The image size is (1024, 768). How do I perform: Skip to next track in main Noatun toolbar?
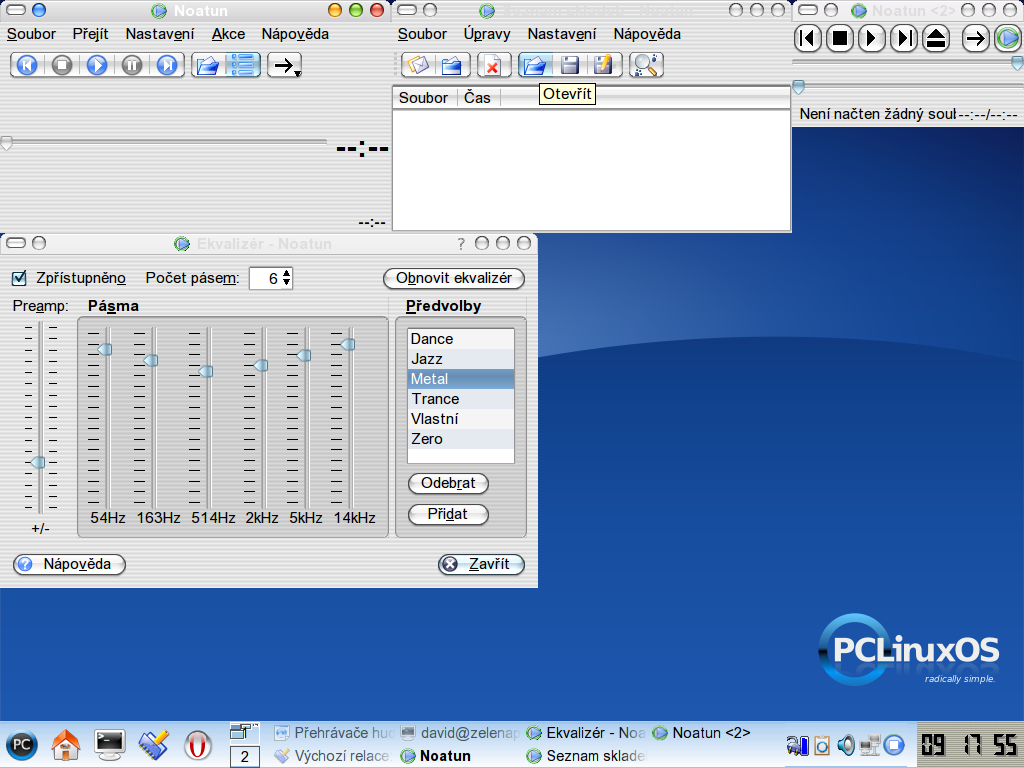167,65
